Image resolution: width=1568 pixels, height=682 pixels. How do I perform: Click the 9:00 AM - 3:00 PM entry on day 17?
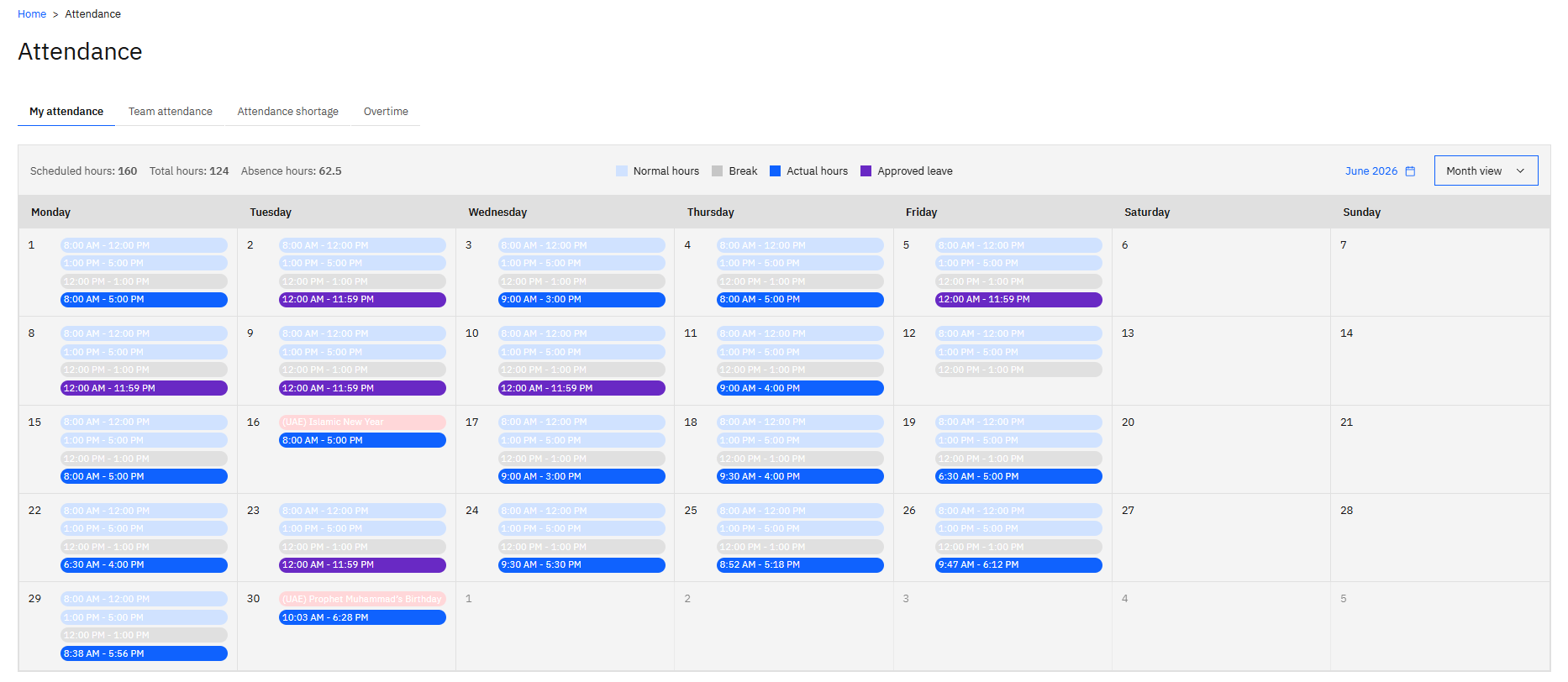click(581, 476)
